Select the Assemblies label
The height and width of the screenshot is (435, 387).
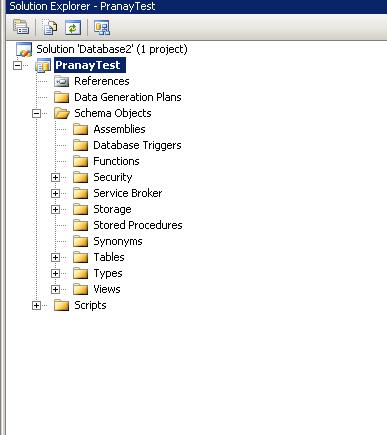119,129
